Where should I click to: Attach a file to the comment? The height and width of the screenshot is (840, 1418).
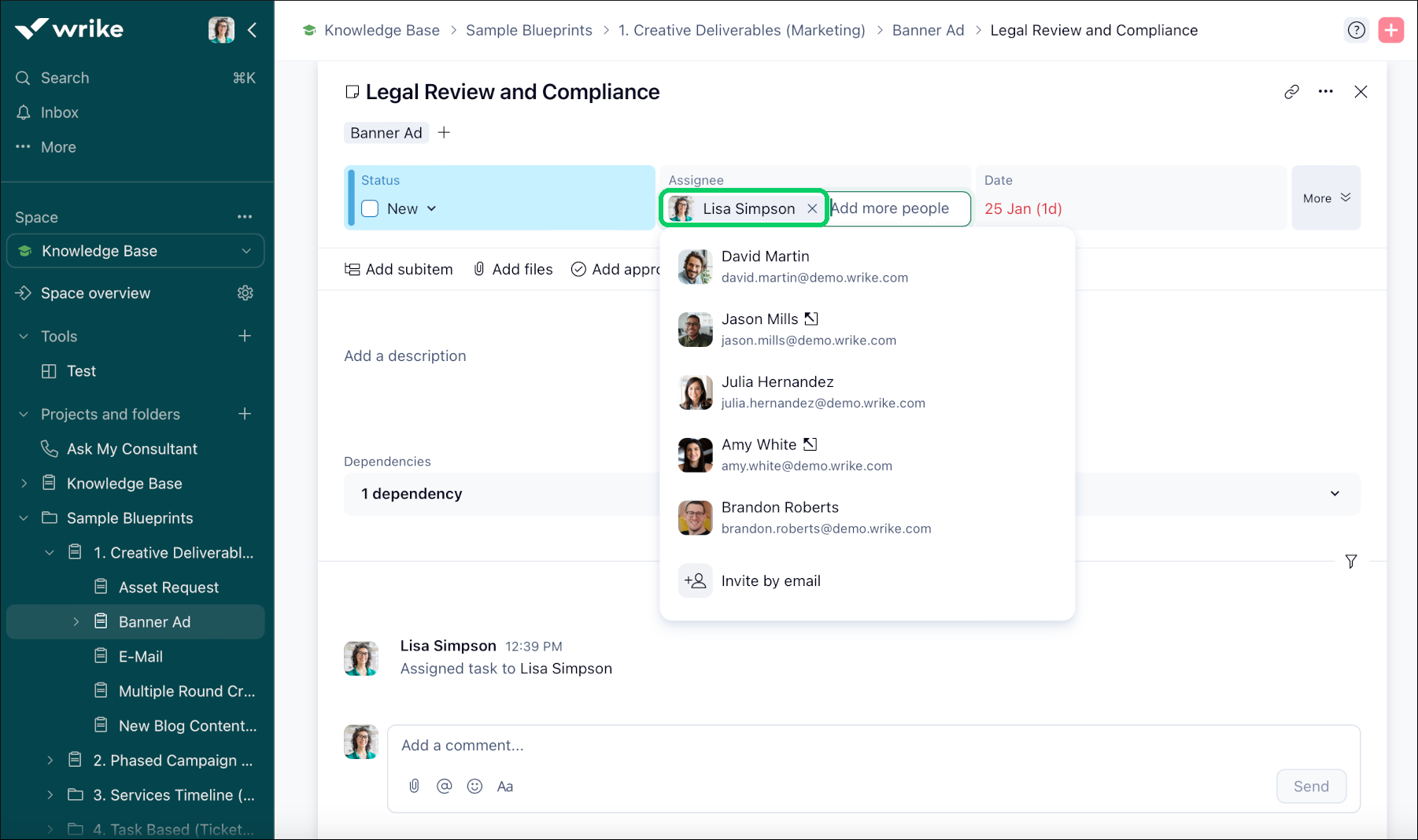pyautogui.click(x=415, y=786)
